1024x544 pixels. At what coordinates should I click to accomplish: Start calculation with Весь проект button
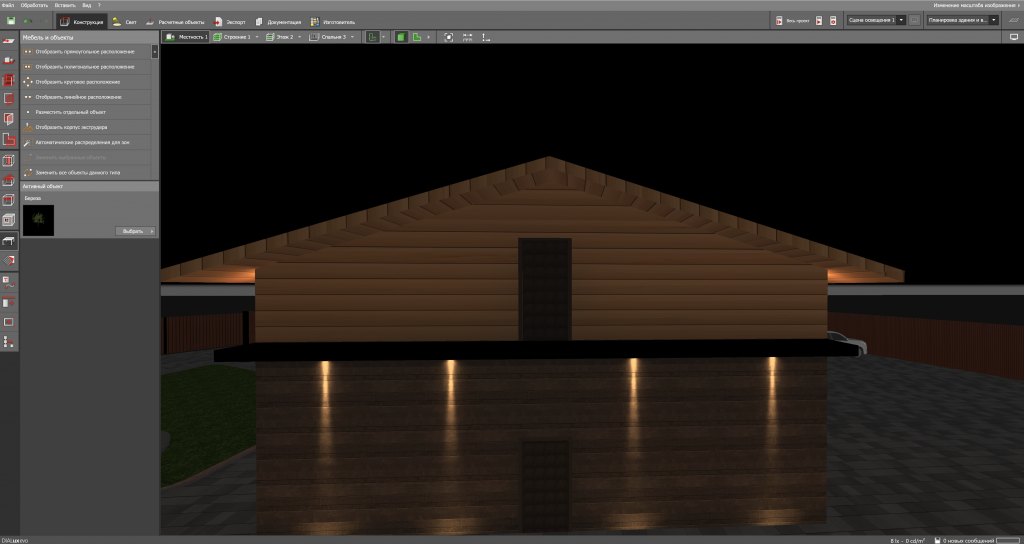[x=790, y=20]
